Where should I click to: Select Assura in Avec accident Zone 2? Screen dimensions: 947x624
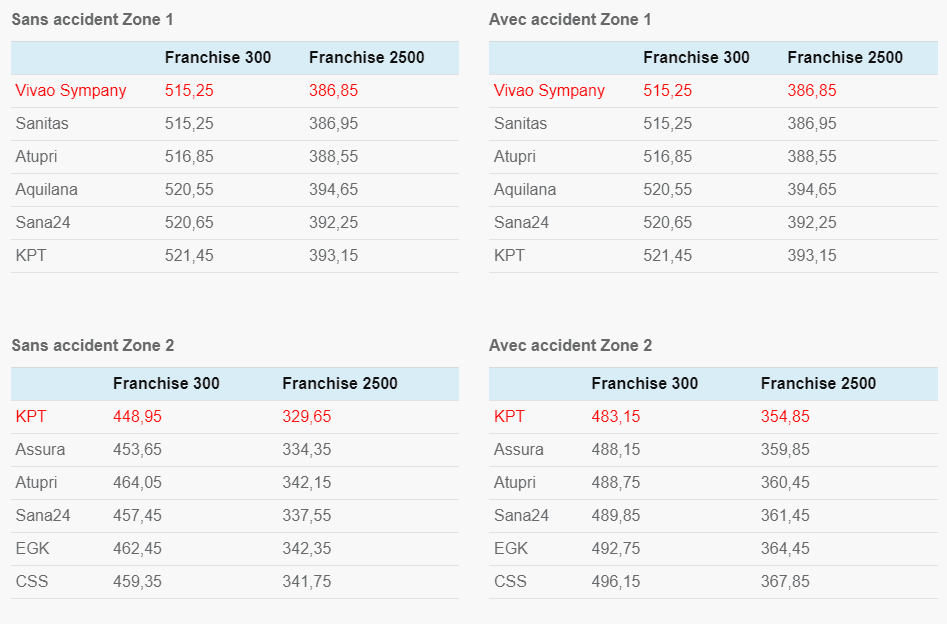519,449
